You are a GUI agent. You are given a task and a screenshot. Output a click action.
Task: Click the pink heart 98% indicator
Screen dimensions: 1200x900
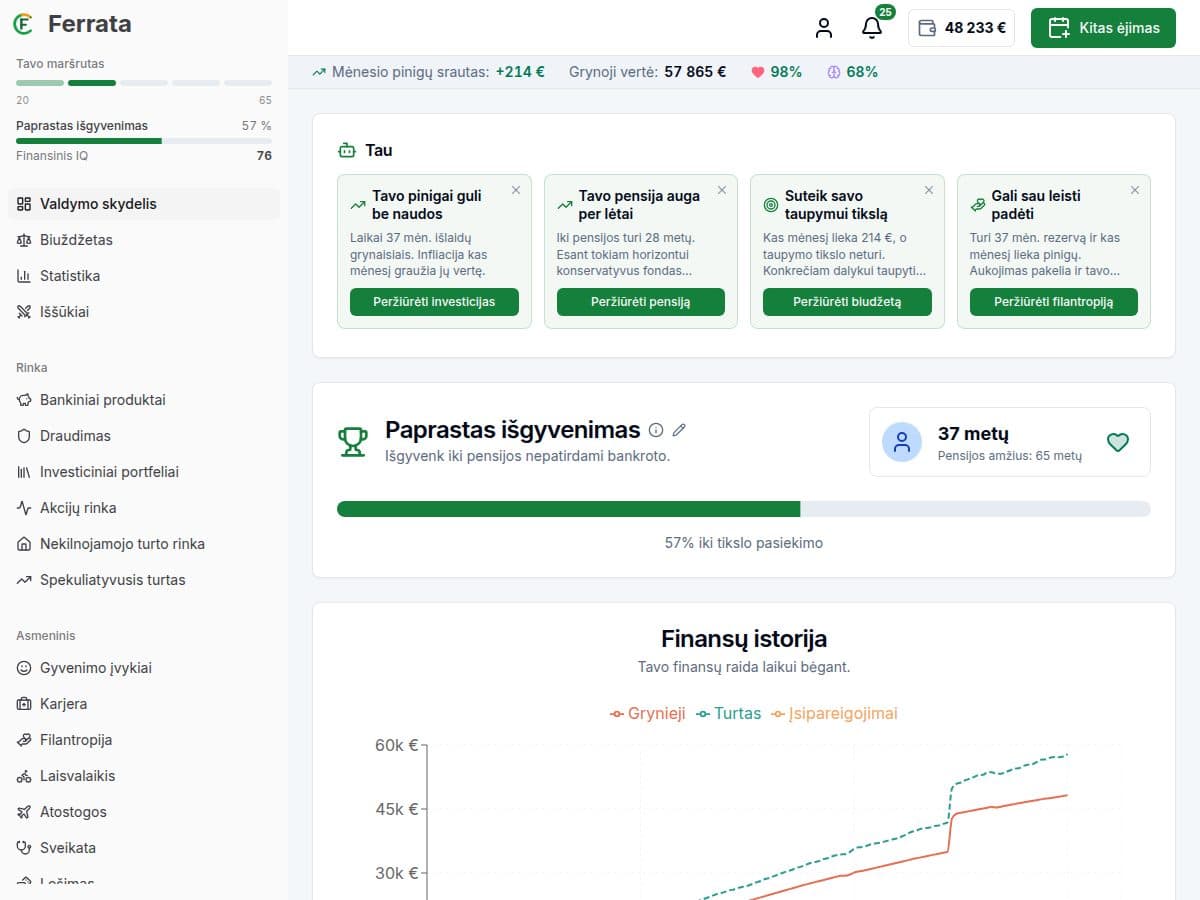tap(776, 72)
